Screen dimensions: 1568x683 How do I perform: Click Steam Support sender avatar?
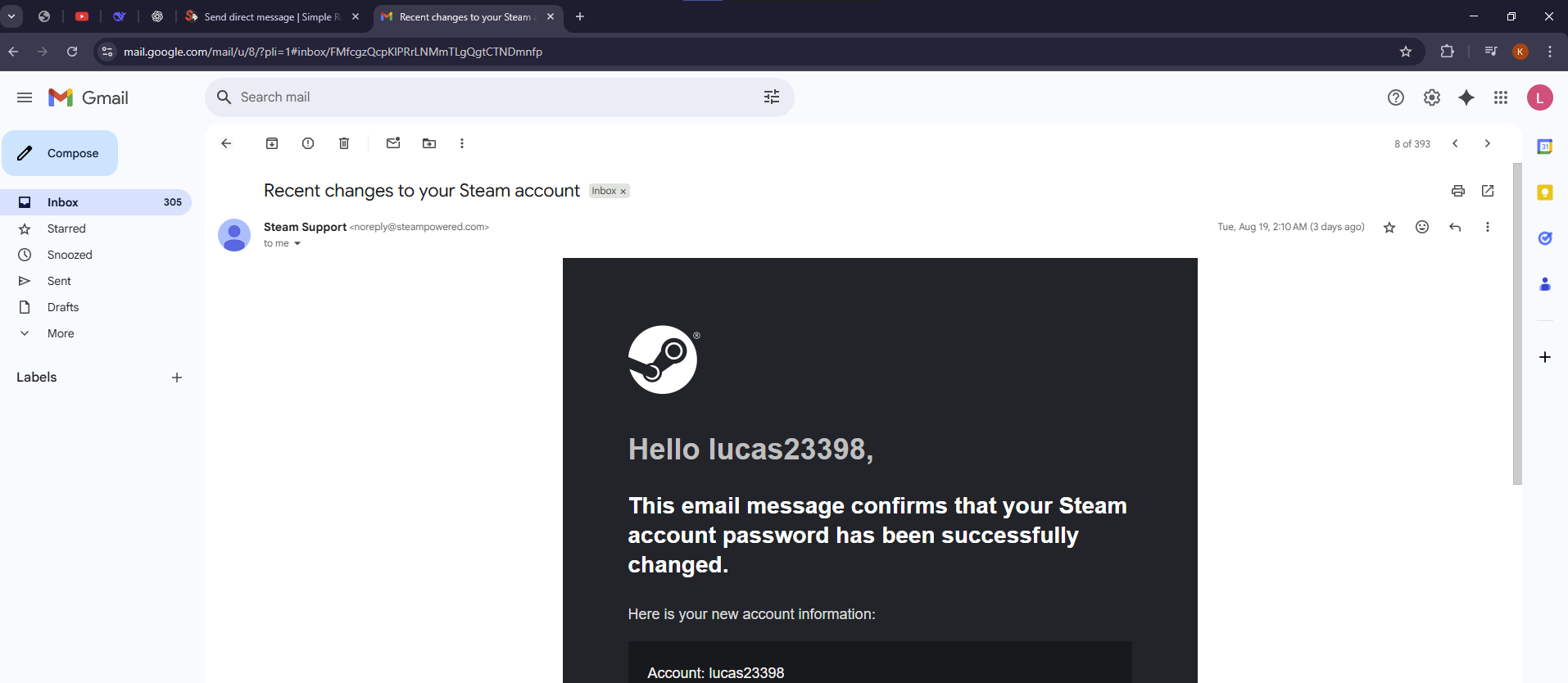234,235
